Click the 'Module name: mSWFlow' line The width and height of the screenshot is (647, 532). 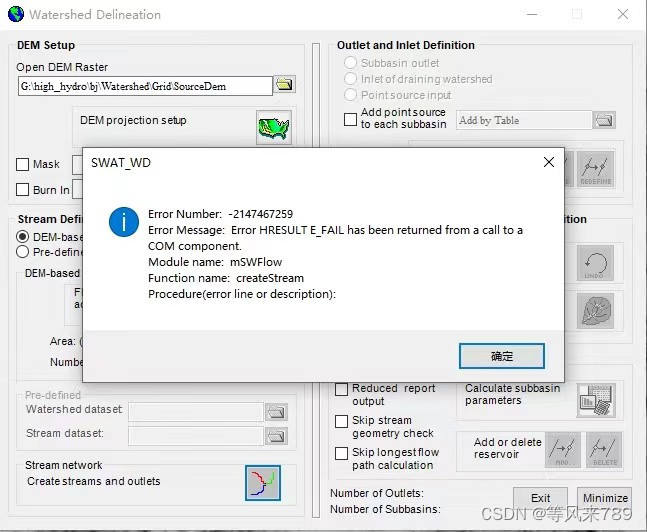(215, 262)
